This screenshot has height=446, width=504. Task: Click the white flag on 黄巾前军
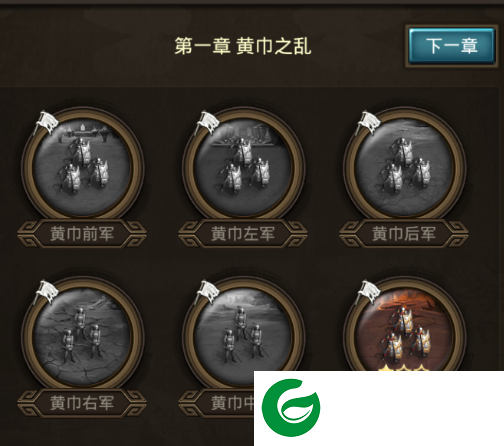point(46,123)
